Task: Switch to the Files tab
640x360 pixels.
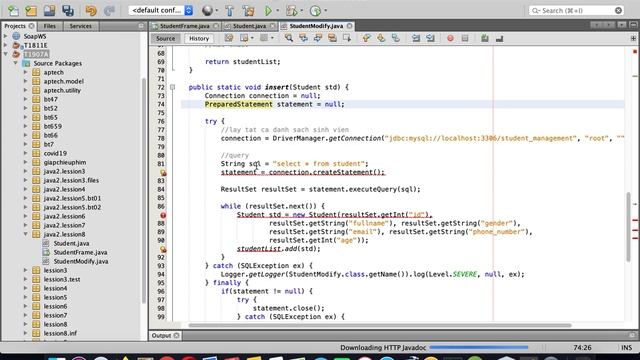Action: click(x=49, y=26)
